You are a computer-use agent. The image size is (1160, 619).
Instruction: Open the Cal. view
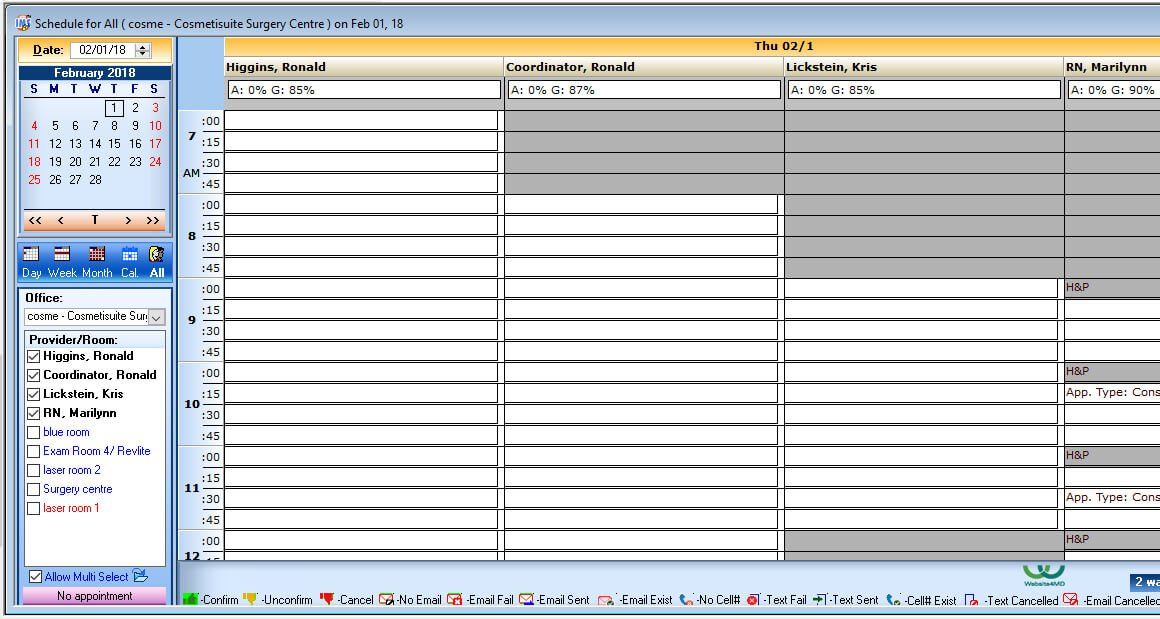[129, 263]
